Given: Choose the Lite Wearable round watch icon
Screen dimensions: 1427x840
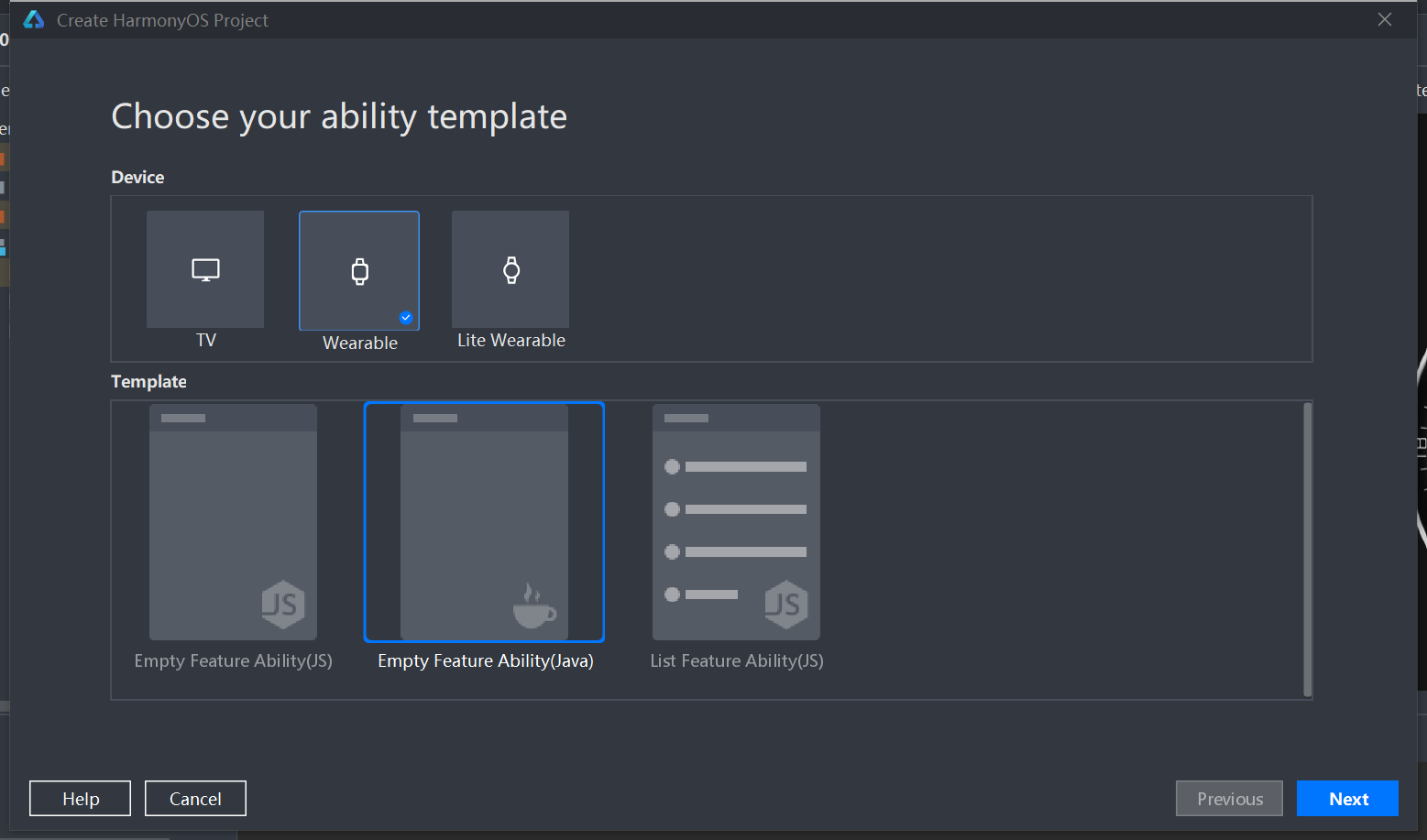Looking at the screenshot, I should tap(511, 270).
